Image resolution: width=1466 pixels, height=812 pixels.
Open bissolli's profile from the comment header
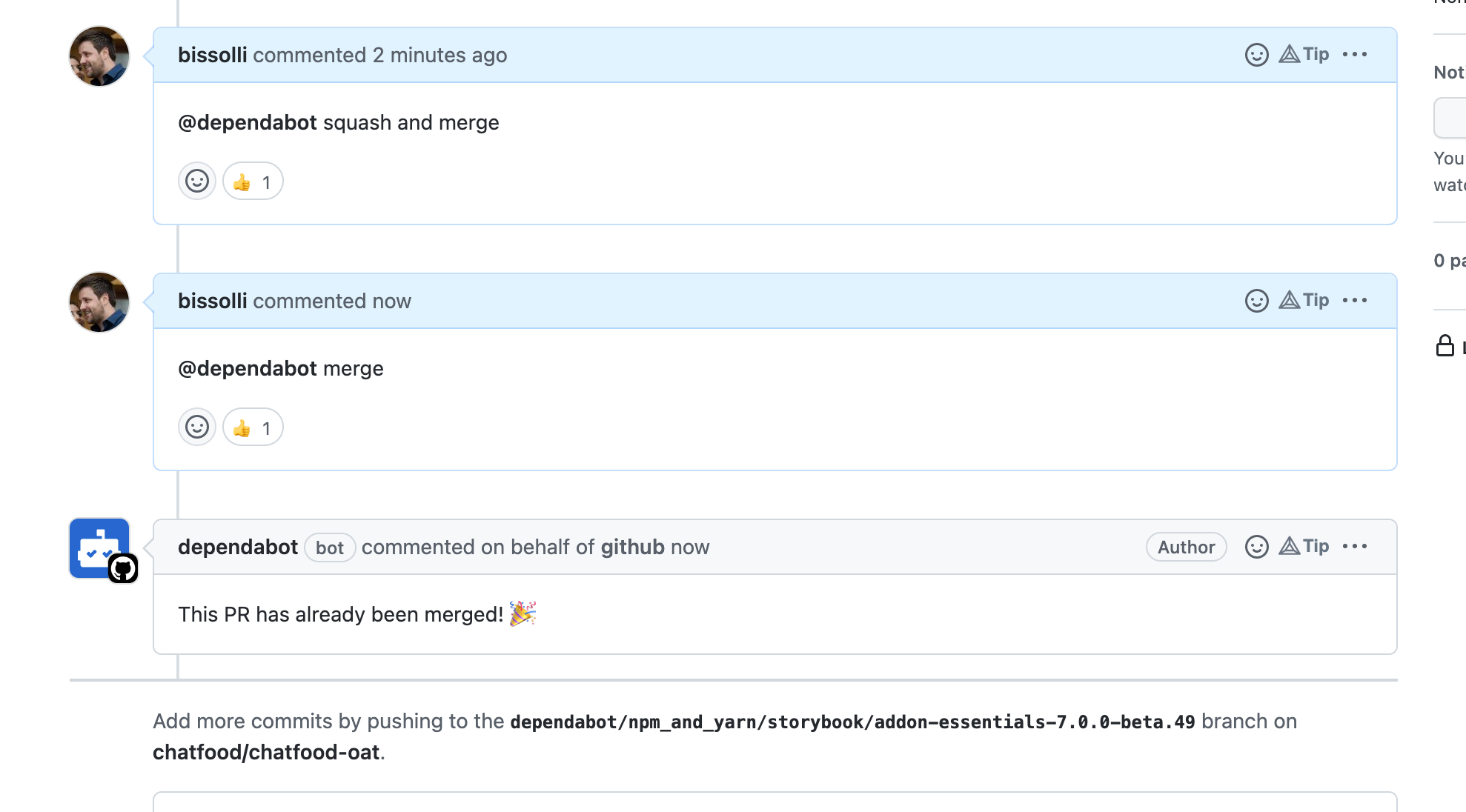click(x=212, y=54)
